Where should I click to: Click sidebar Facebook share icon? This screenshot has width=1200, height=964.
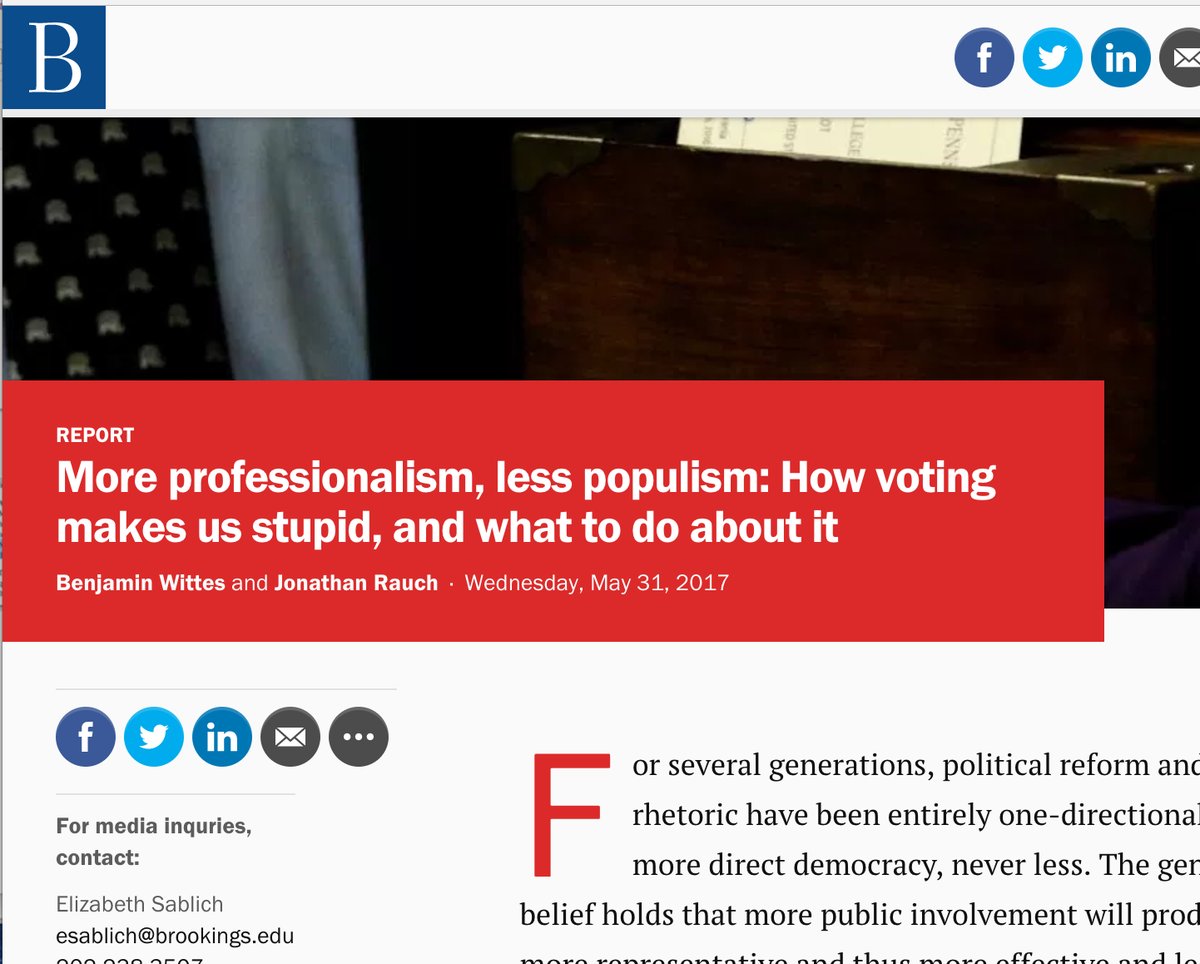(x=86, y=737)
